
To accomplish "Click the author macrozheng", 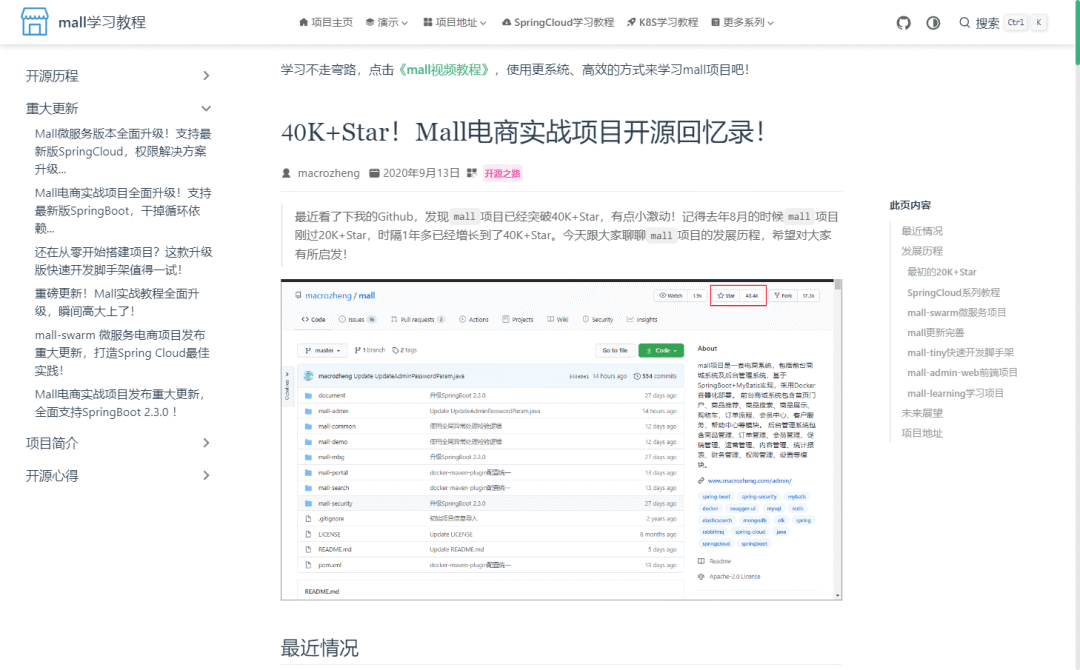I will [x=329, y=173].
